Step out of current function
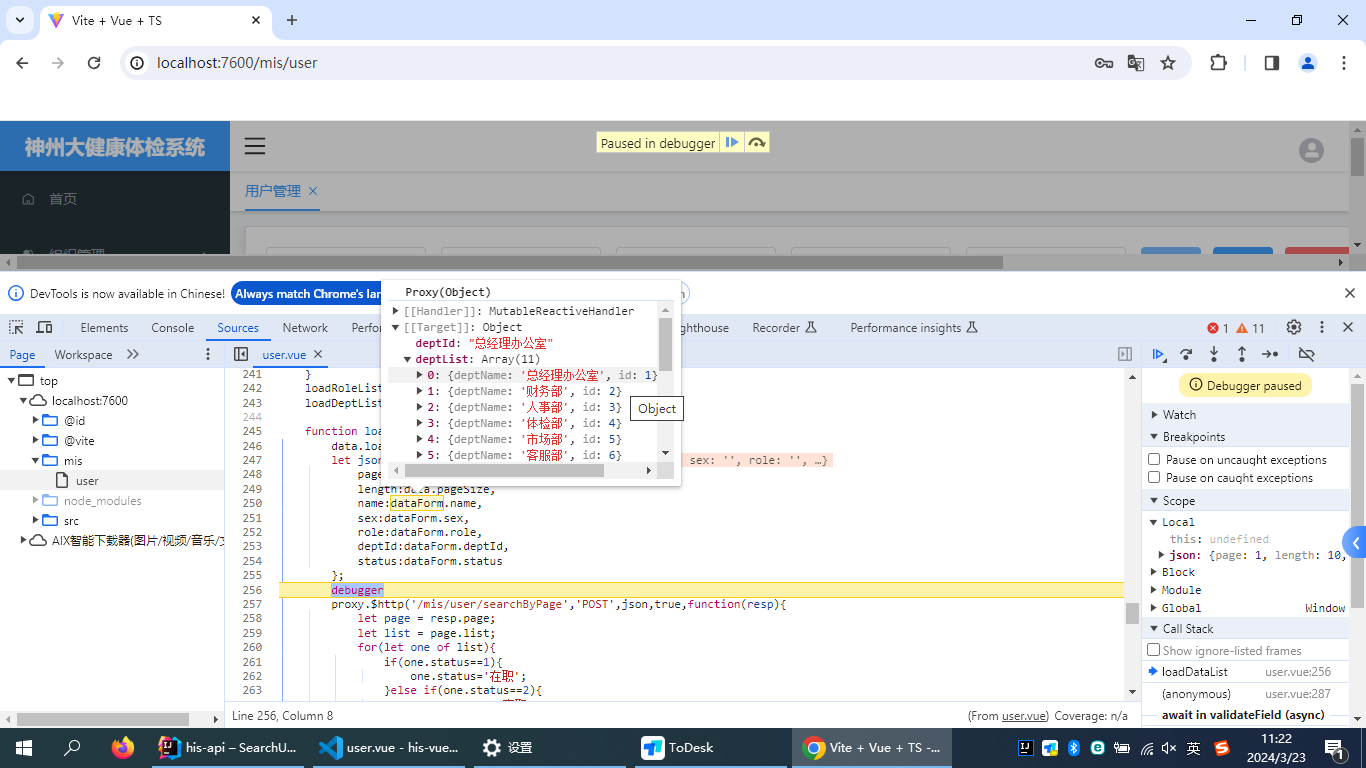Screen dimensions: 1366x768 click(1242, 354)
